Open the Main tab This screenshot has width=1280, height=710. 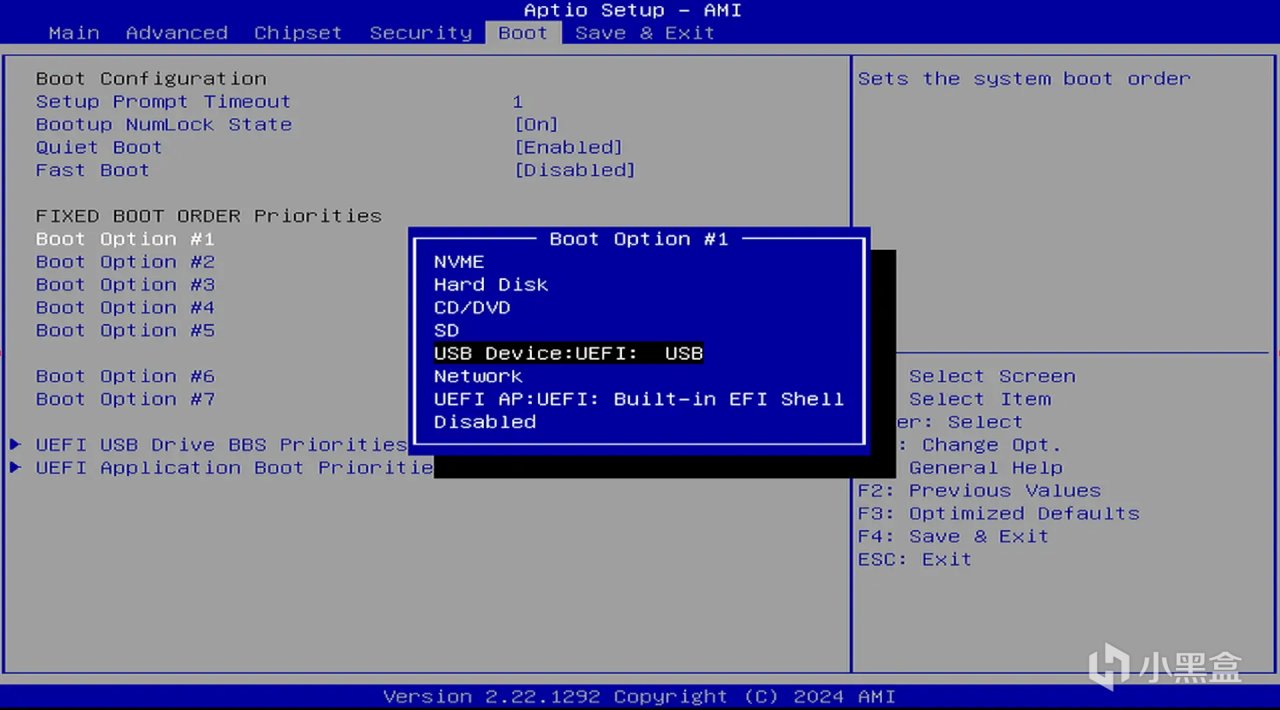[74, 33]
